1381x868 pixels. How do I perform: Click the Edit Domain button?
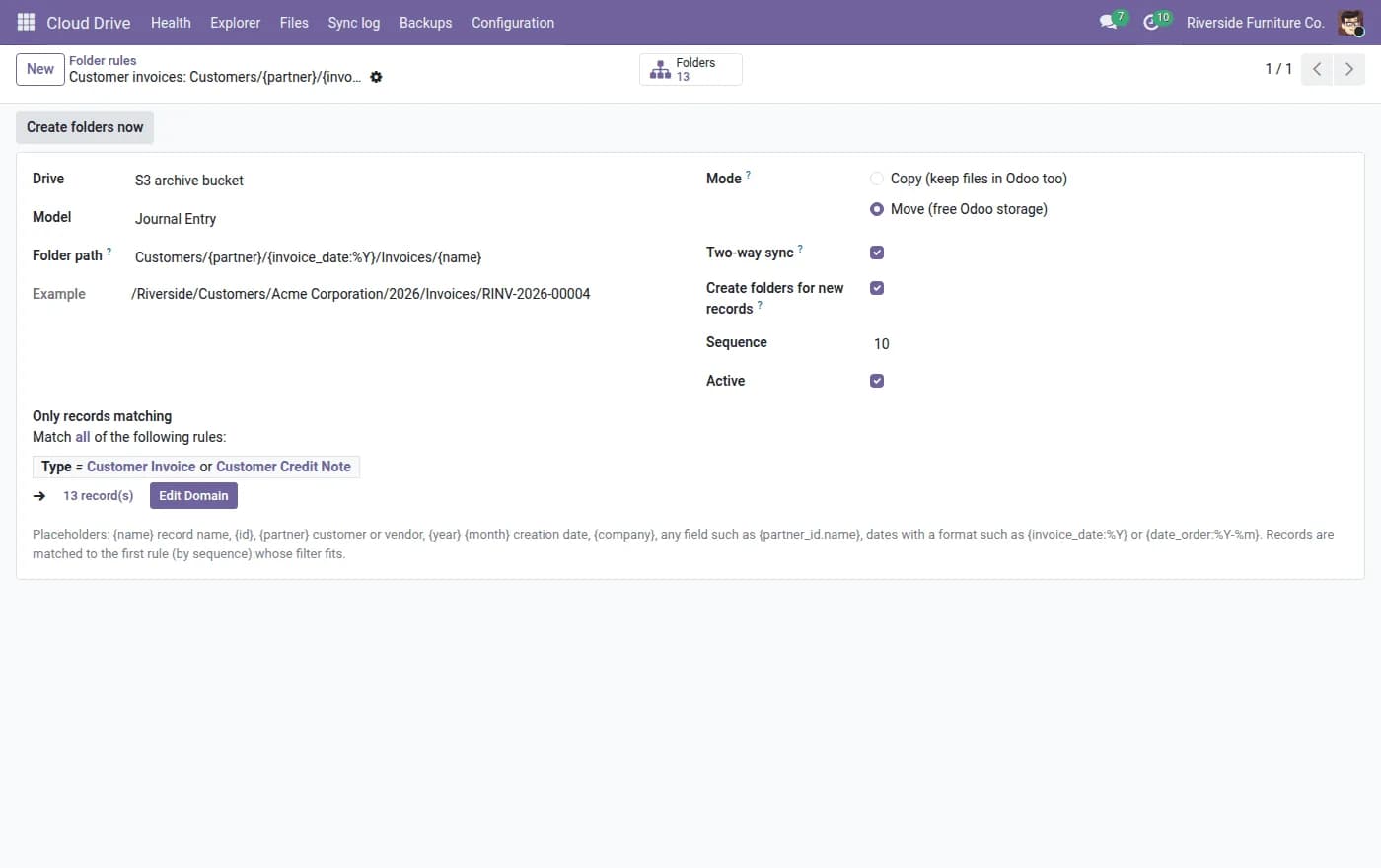click(193, 496)
